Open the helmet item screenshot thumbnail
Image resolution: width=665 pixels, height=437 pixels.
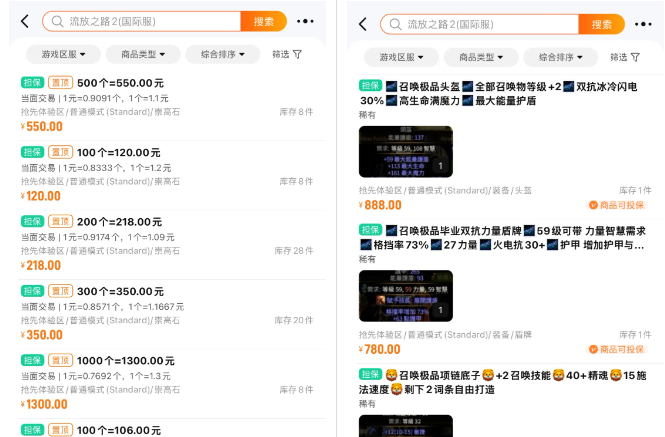tap(405, 151)
